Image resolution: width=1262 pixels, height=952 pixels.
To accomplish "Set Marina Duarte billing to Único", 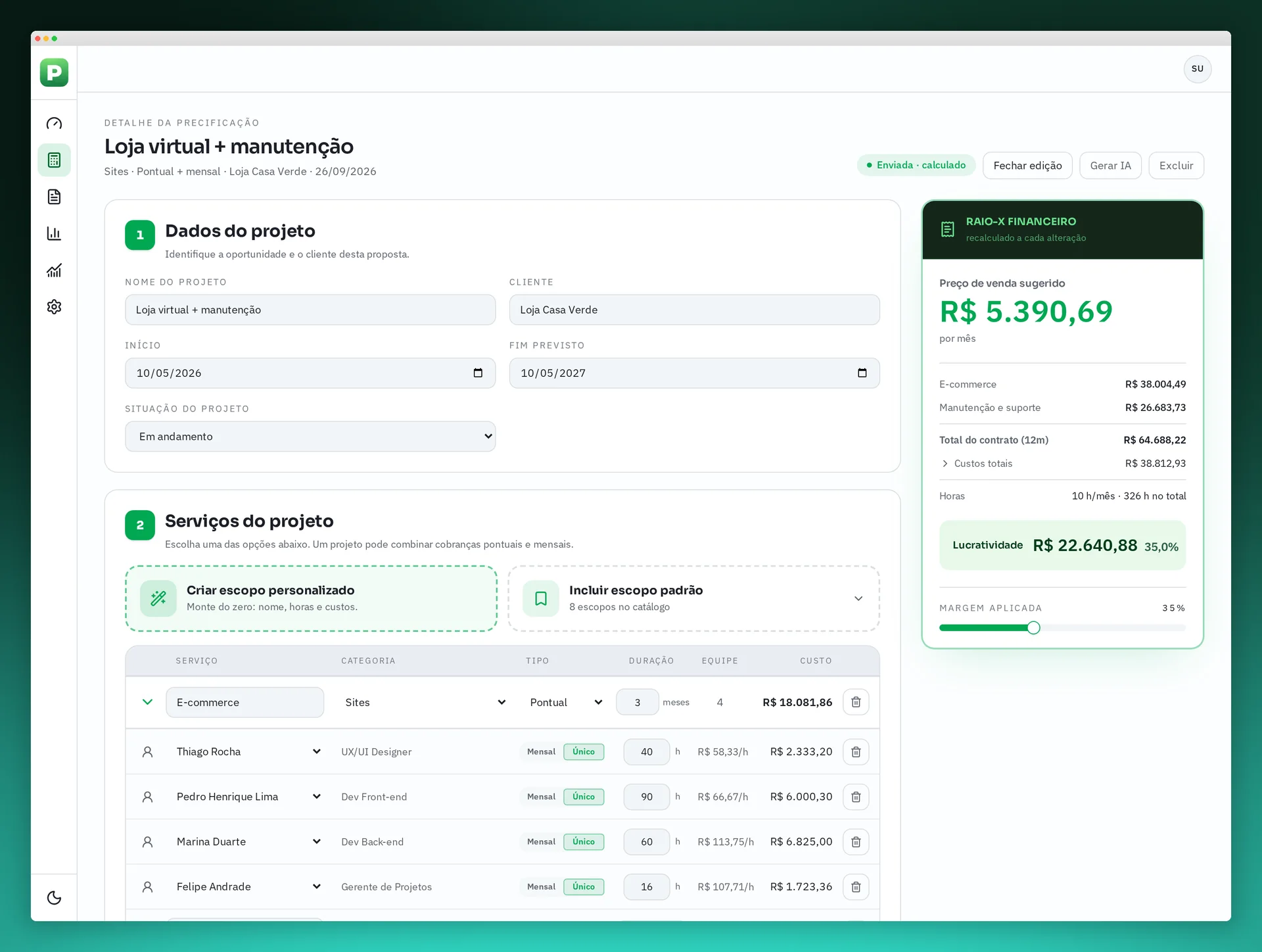I will point(584,842).
